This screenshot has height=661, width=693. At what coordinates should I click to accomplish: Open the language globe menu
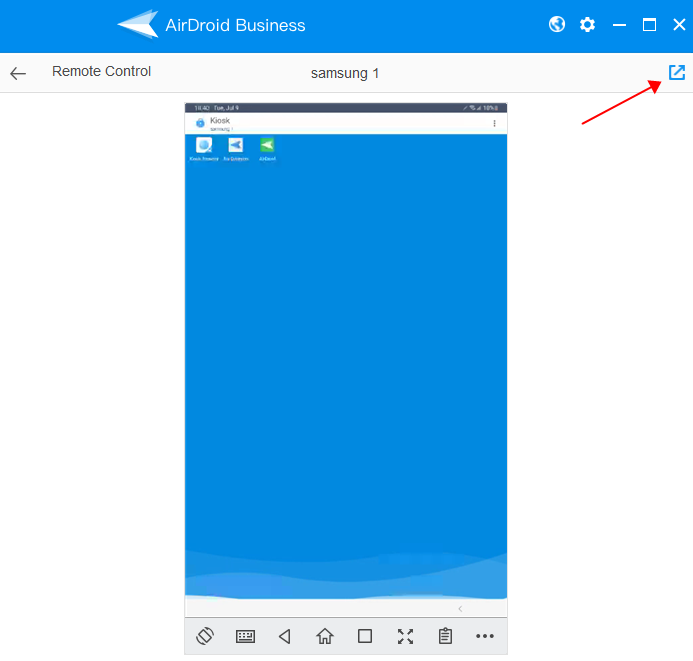pos(557,25)
